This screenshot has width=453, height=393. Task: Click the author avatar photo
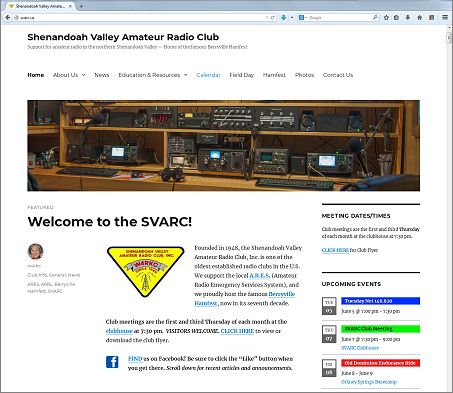[x=35, y=251]
